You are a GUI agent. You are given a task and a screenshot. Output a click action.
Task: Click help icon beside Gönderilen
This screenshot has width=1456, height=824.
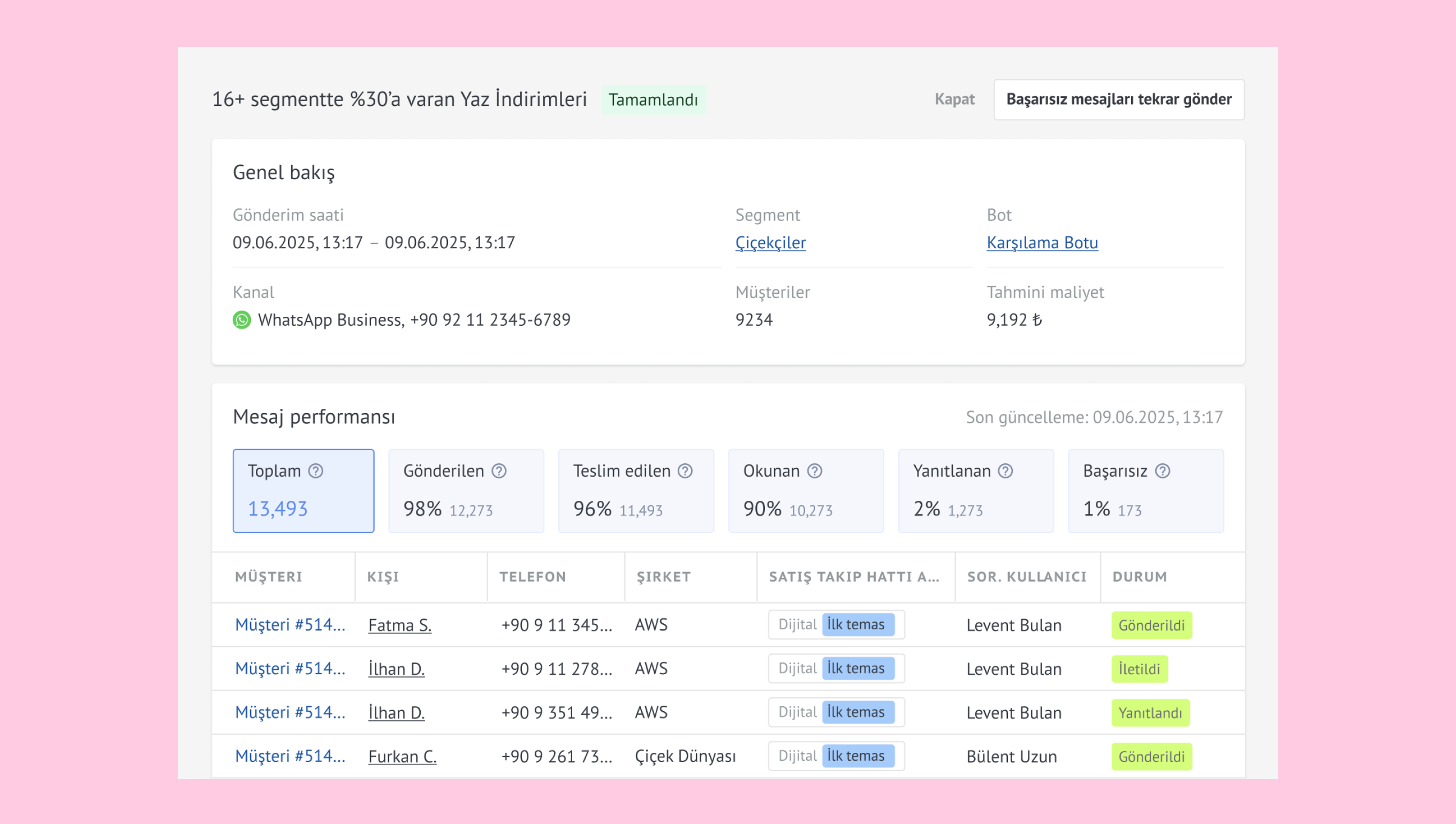click(499, 471)
